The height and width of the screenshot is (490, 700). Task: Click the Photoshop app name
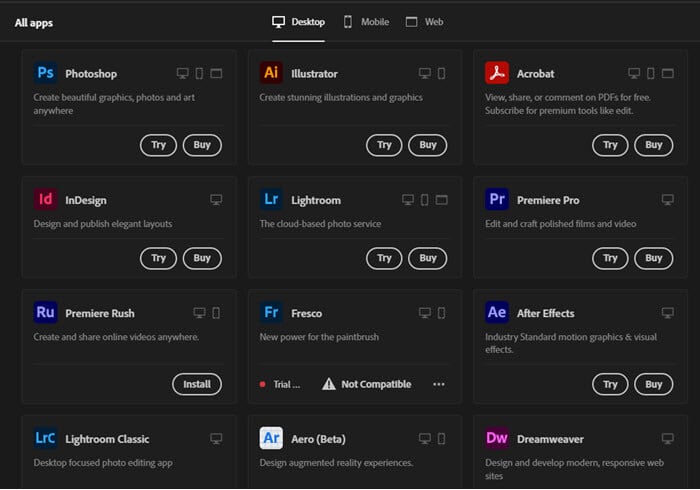click(x=91, y=74)
